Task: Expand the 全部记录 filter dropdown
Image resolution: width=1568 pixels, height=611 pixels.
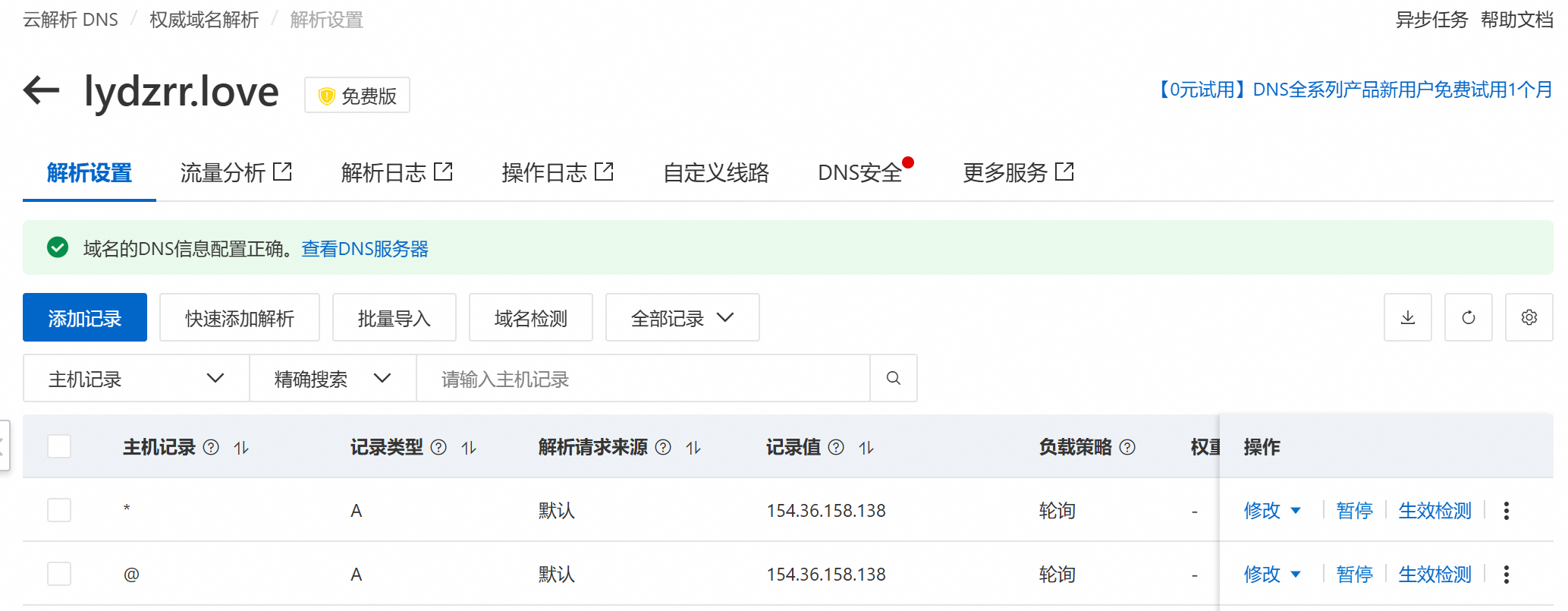Action: click(682, 317)
